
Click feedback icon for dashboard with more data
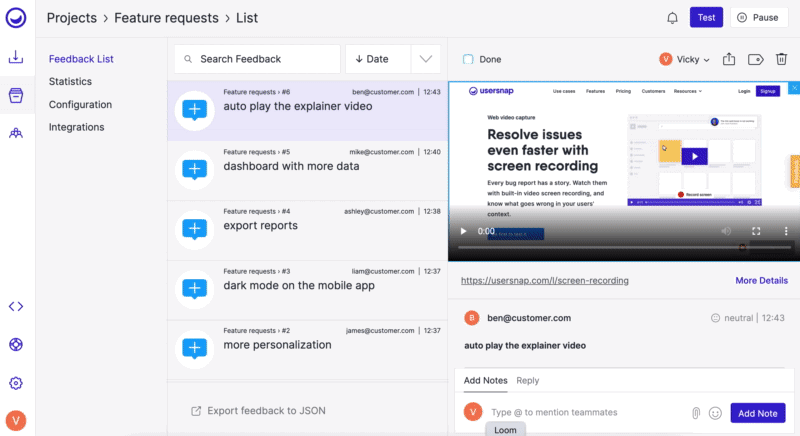(194, 170)
